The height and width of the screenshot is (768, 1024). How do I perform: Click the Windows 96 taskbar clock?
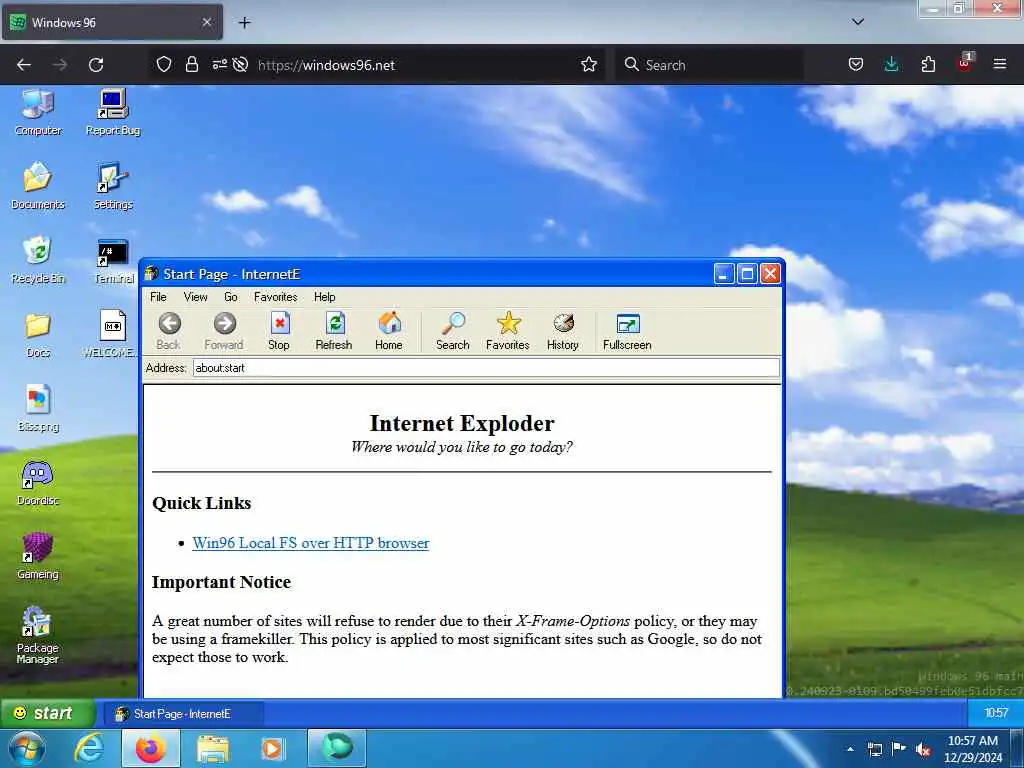pyautogui.click(x=995, y=712)
